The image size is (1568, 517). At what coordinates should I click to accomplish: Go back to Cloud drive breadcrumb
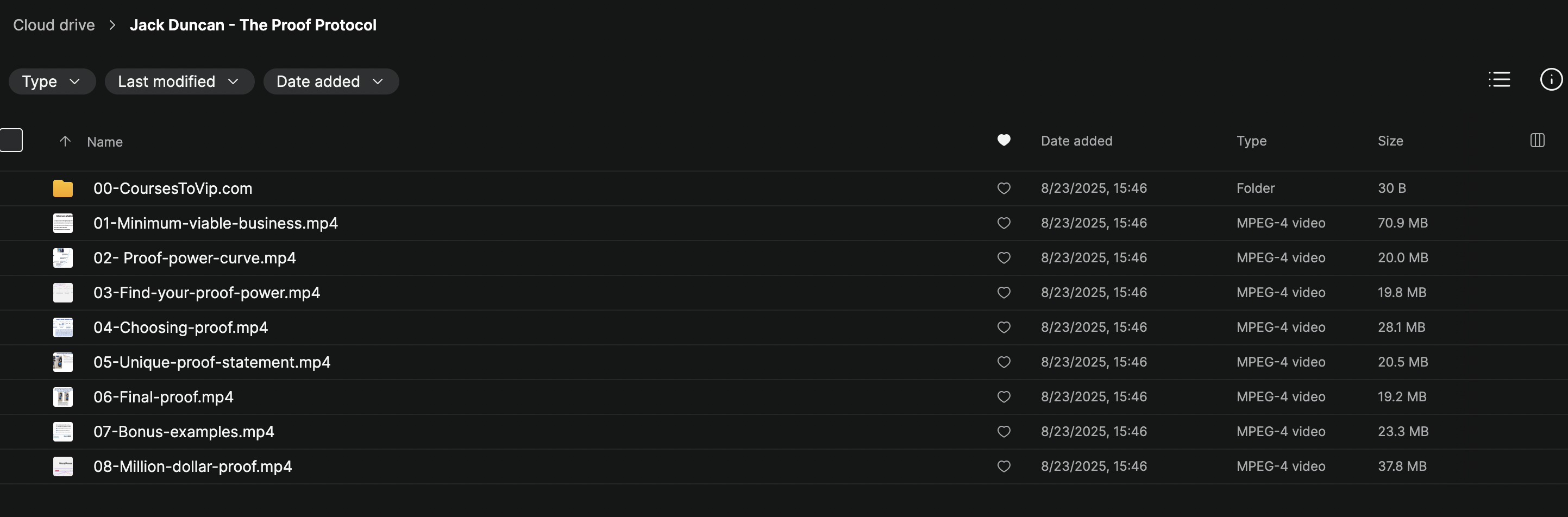point(54,25)
